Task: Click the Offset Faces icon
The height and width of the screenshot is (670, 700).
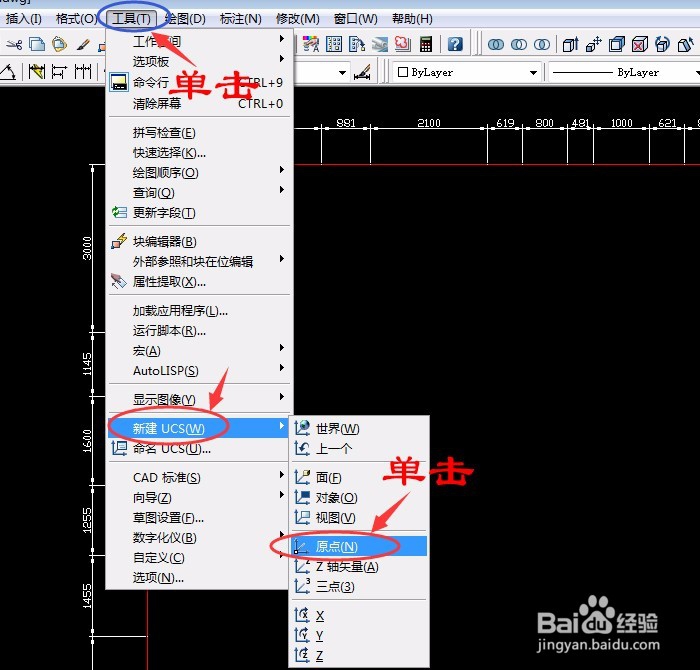Action: (x=617, y=45)
